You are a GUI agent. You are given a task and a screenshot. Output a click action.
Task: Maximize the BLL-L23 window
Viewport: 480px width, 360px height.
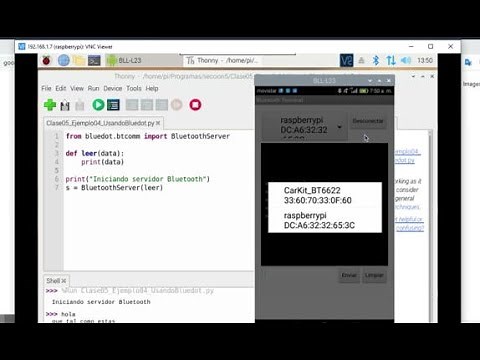[x=379, y=81]
